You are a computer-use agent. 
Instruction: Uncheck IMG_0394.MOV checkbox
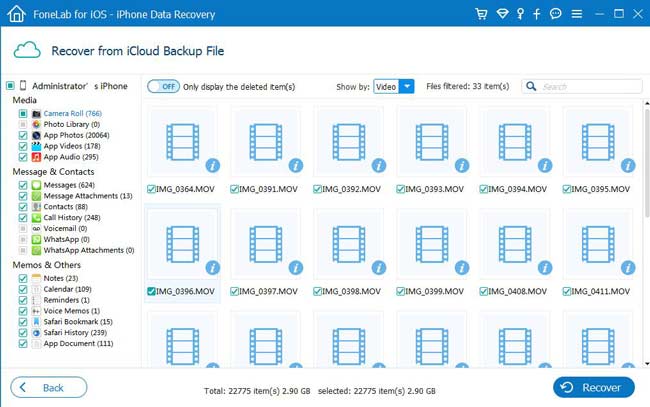483,189
